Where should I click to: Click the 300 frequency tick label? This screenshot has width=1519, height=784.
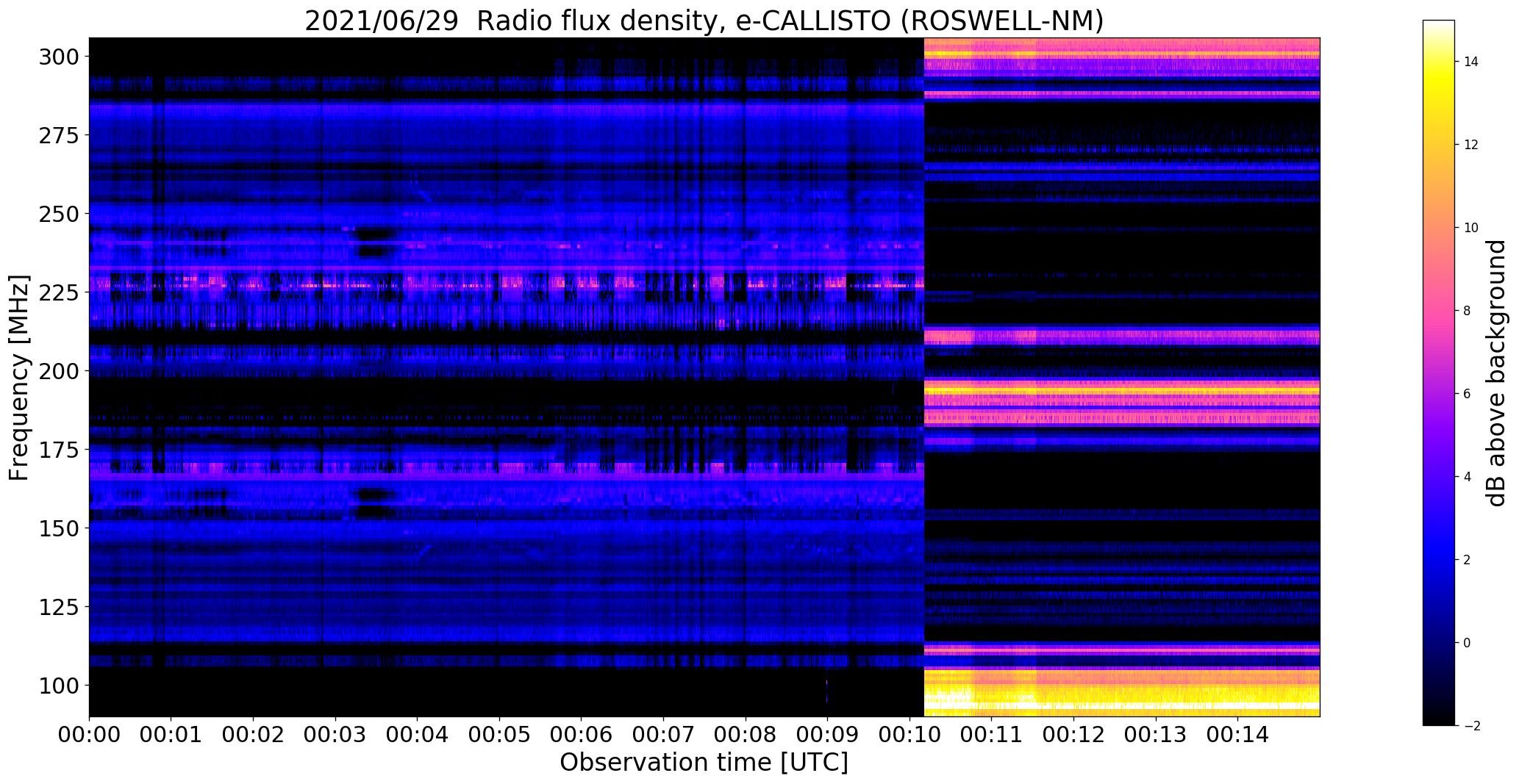pos(60,57)
